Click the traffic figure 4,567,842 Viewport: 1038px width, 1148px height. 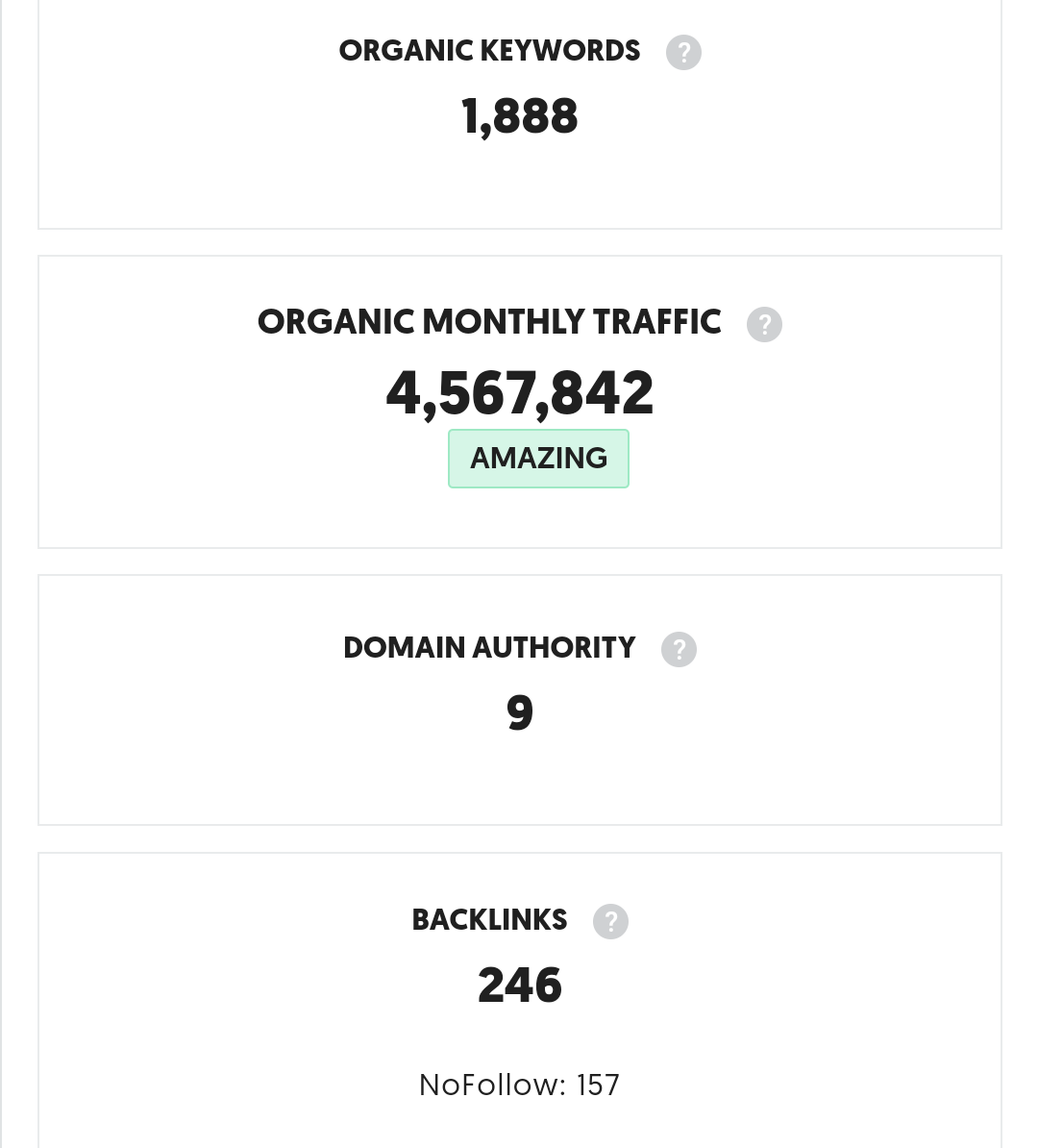[x=519, y=391]
